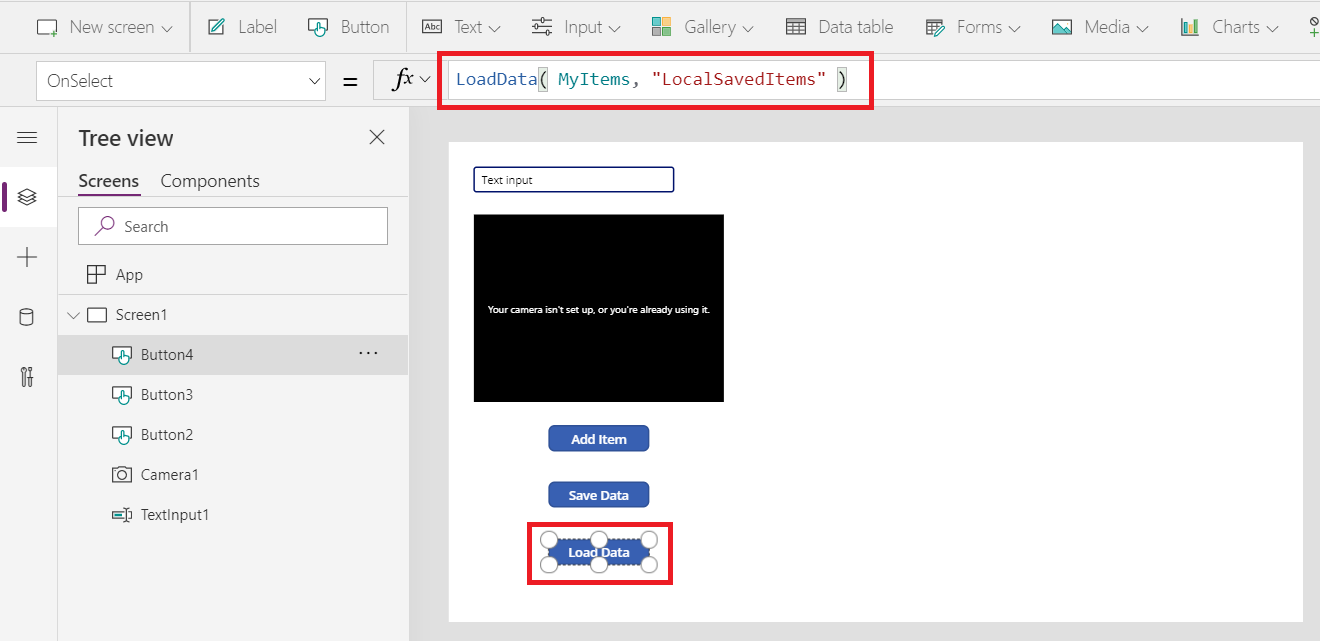Select the Screens tab in Tree view
This screenshot has height=641, width=1320.
pos(107,180)
